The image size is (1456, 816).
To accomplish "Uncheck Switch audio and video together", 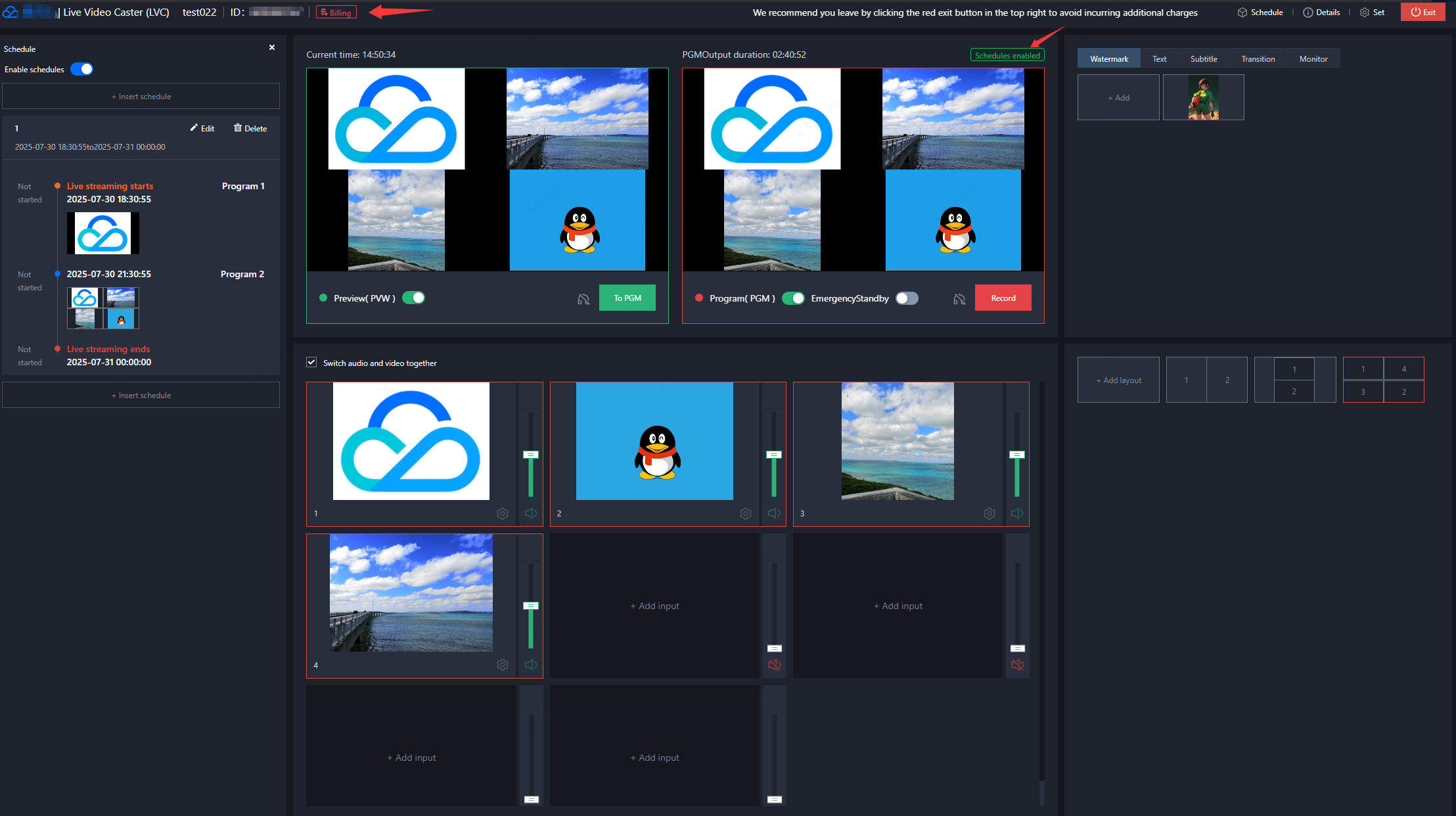I will [x=311, y=363].
